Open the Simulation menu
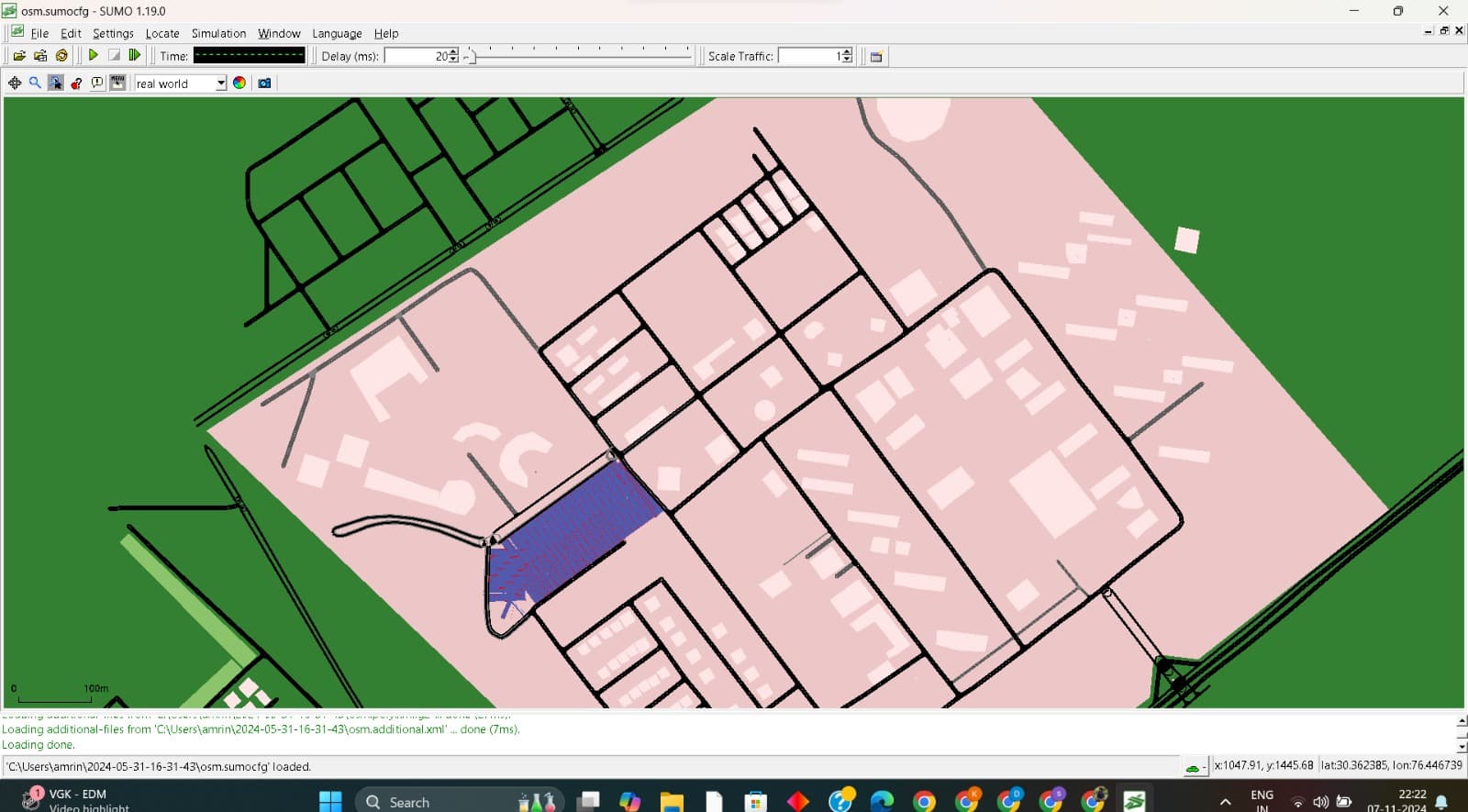 coord(218,33)
